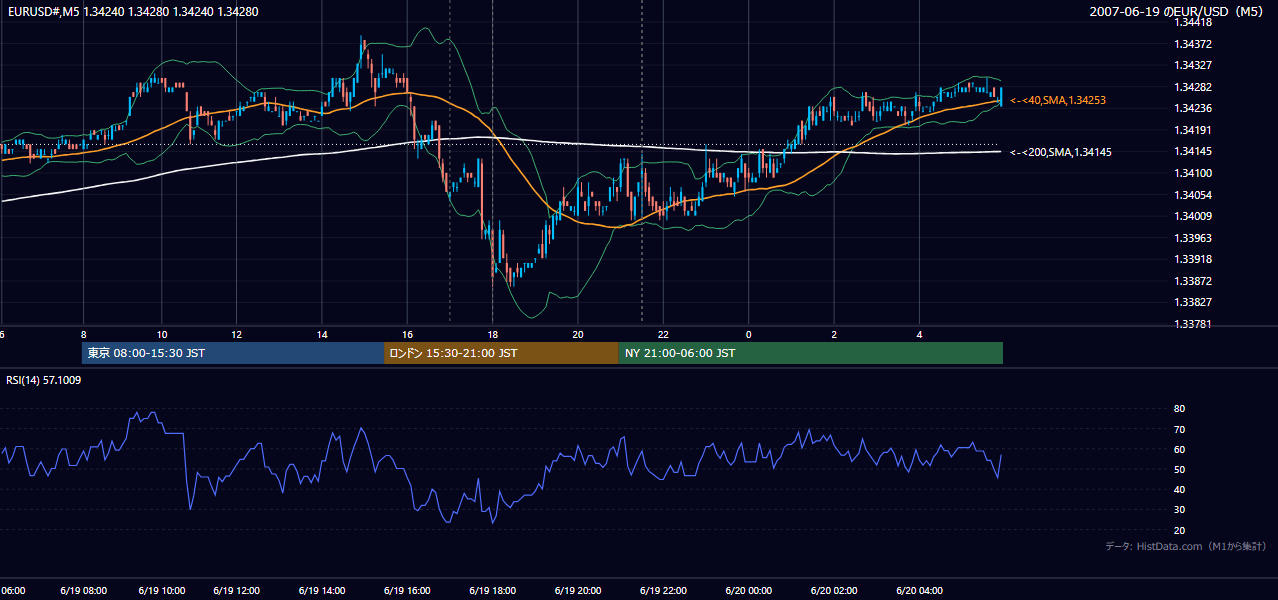Screen dimensions: 1278x600
Task: Click the 6/19 22:00 date label
Action: 663,591
